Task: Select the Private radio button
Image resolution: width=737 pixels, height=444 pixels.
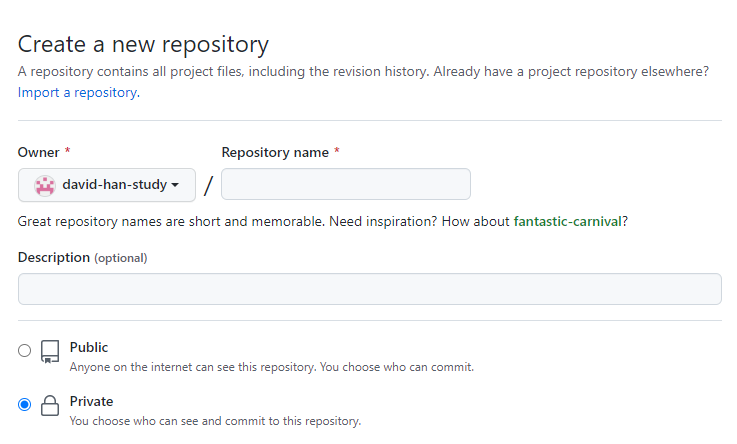Action: click(24, 405)
